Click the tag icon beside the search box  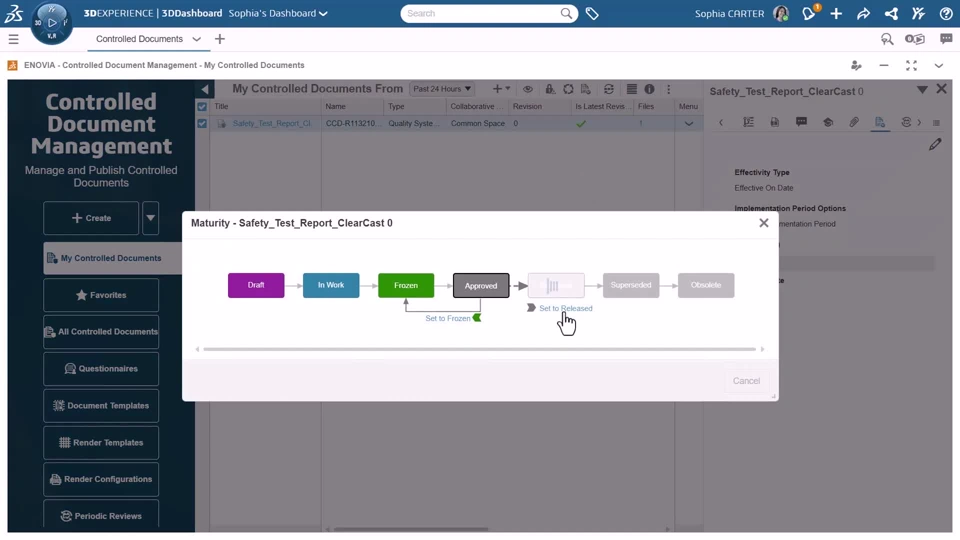pyautogui.click(x=592, y=13)
